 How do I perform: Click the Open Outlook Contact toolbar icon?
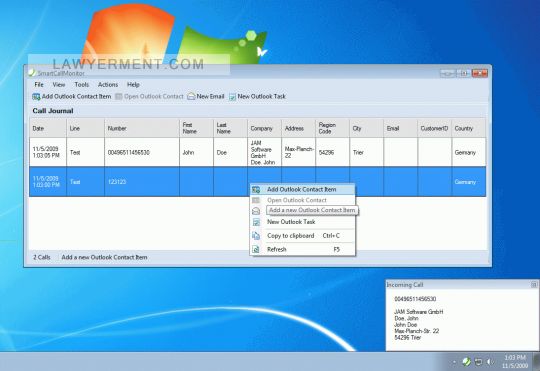pos(119,97)
